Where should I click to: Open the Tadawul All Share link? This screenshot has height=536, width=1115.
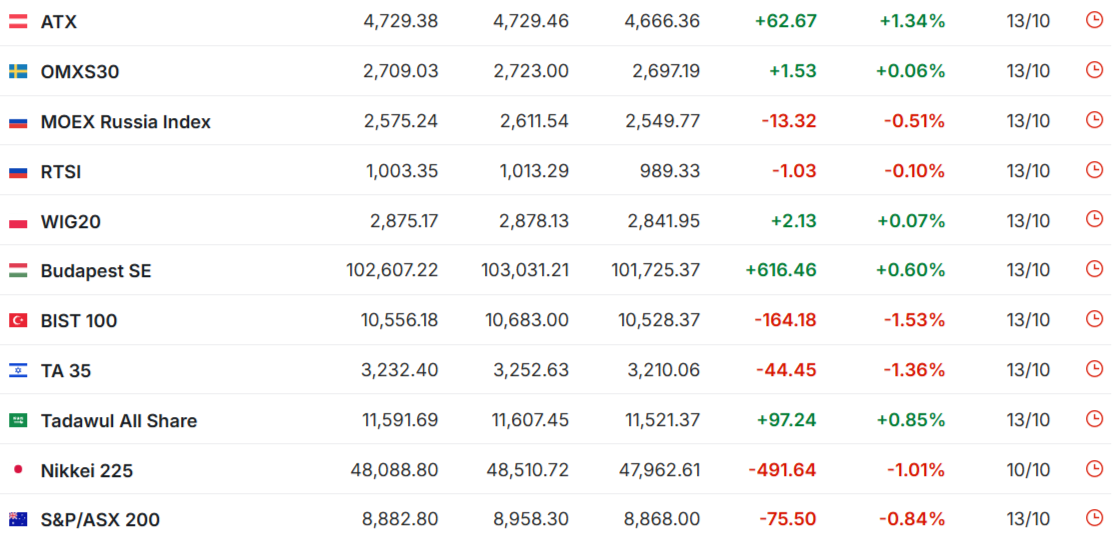coord(119,421)
